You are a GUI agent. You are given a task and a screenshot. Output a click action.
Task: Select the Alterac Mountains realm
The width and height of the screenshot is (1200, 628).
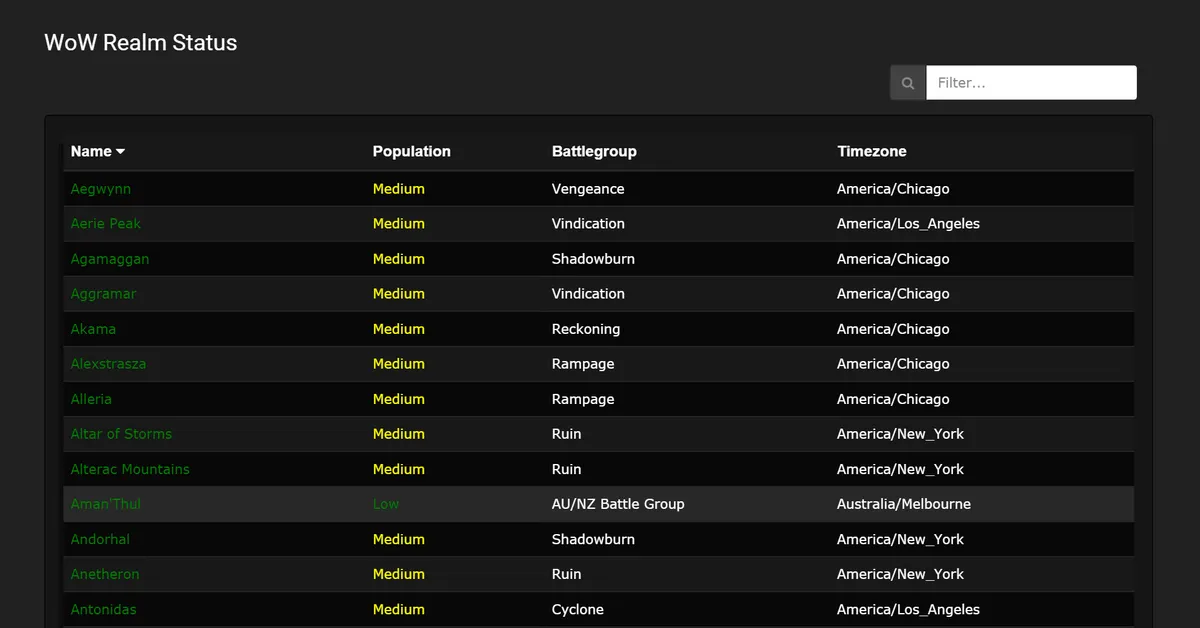(x=130, y=469)
